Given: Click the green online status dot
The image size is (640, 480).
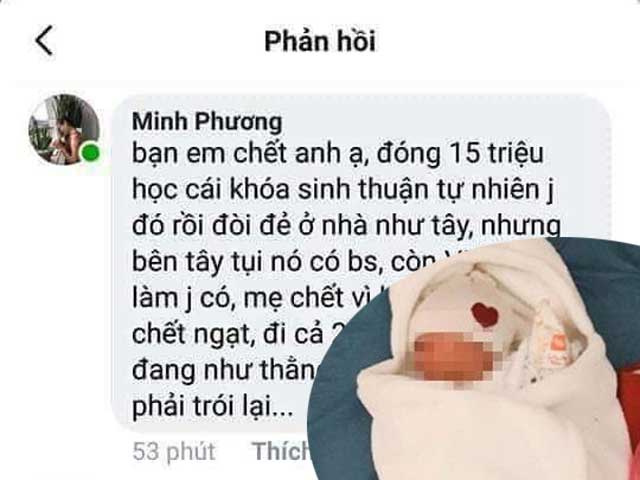Looking at the screenshot, I should pos(91,153).
